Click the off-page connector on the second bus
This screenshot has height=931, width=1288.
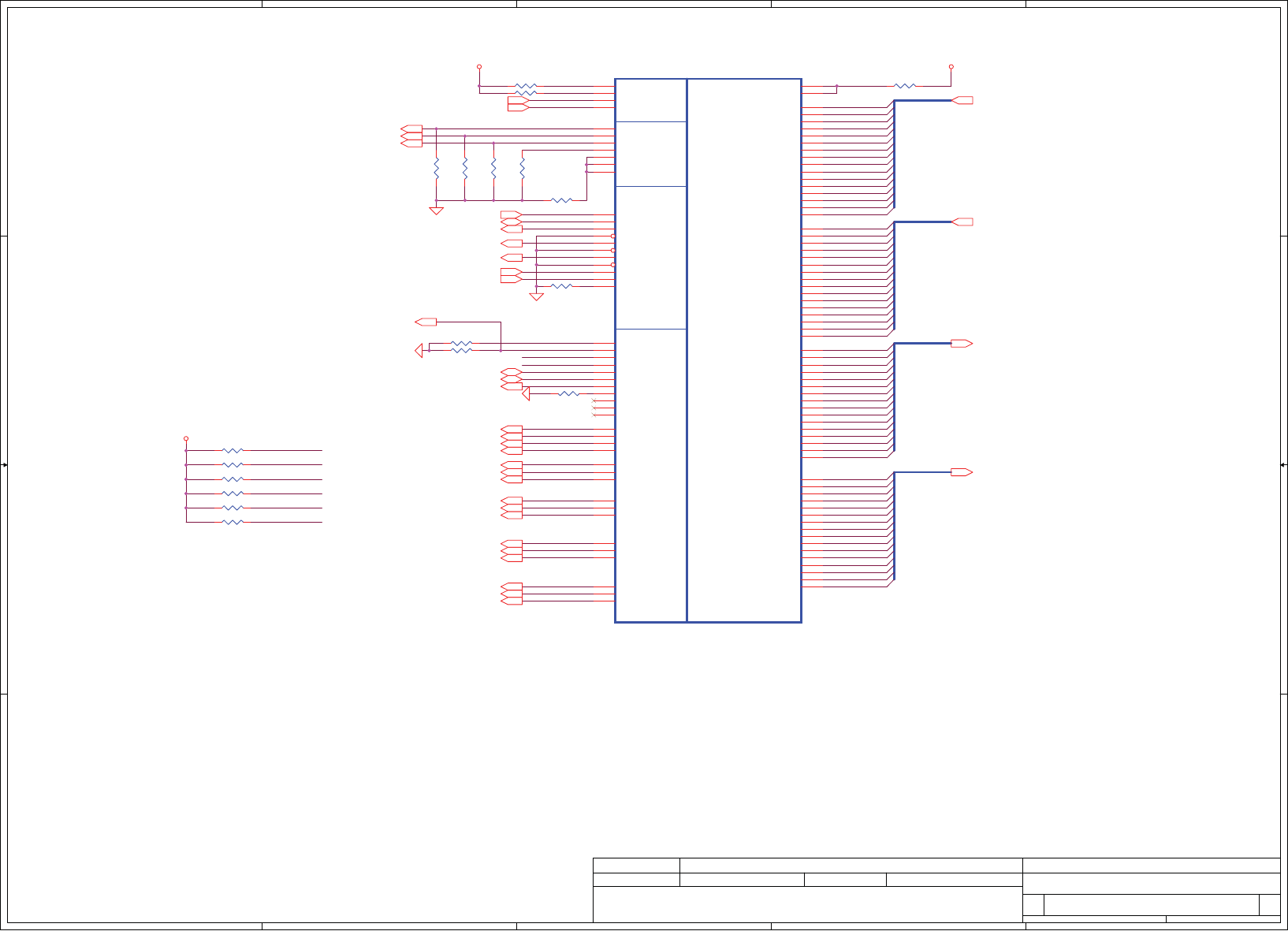[962, 222]
